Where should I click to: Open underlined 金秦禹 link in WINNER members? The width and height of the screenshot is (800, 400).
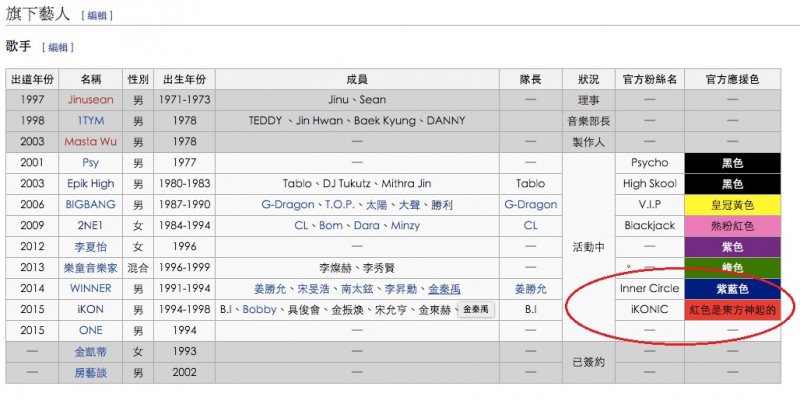pos(444,289)
